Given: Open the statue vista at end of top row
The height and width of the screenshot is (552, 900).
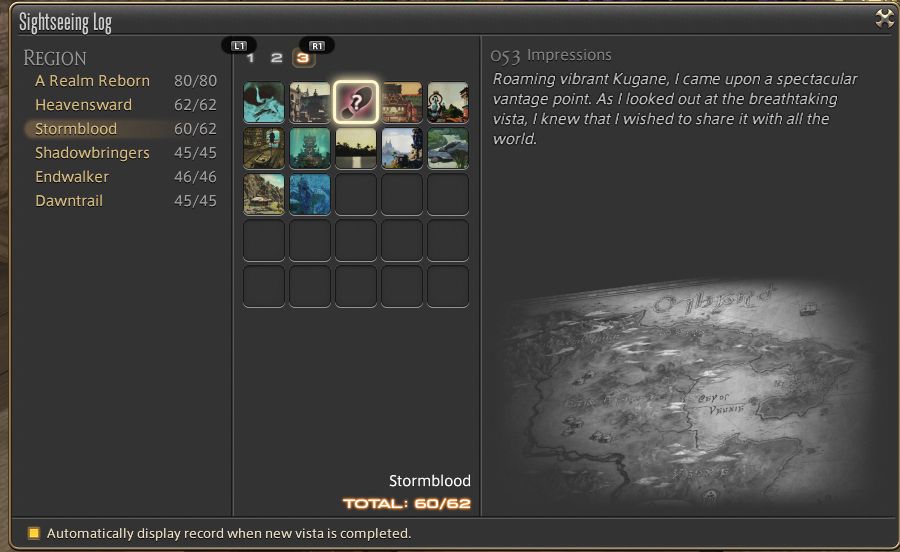Looking at the screenshot, I should [x=448, y=102].
